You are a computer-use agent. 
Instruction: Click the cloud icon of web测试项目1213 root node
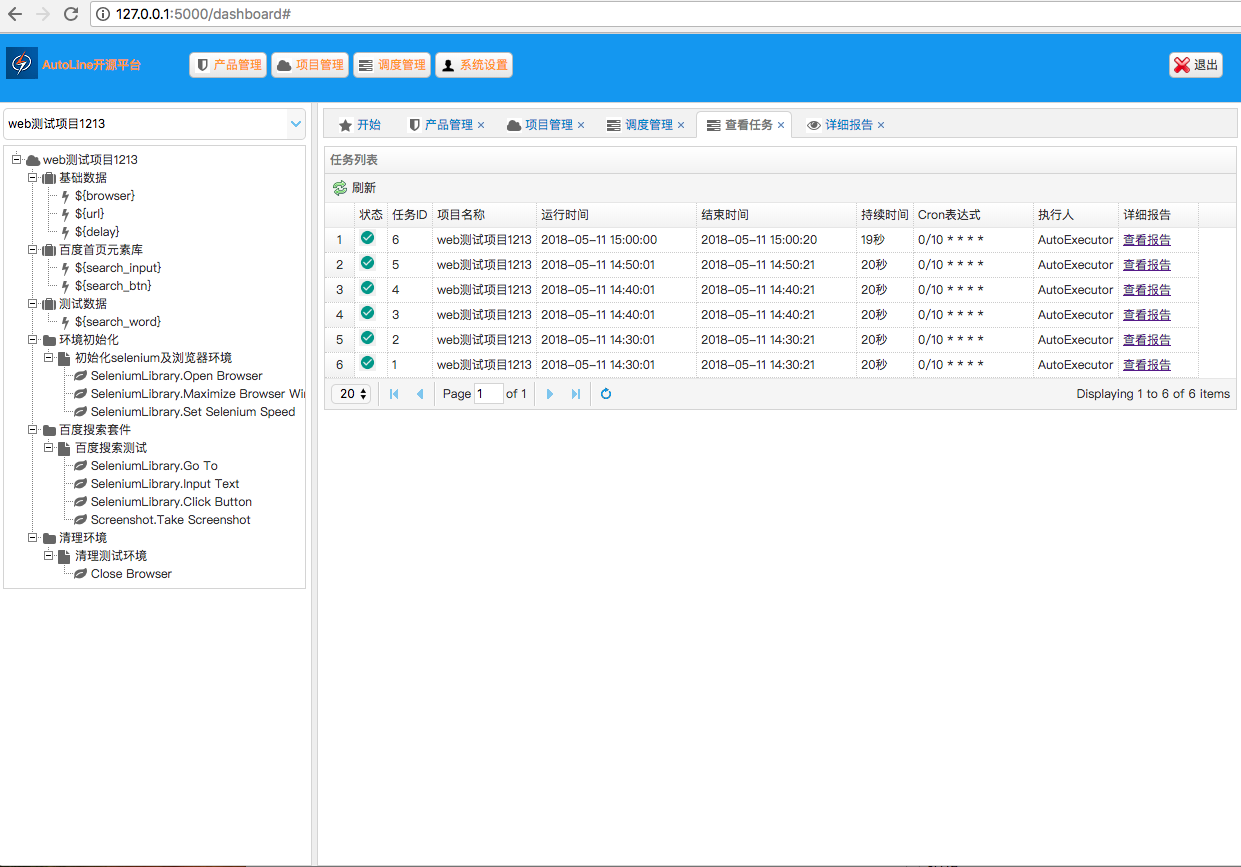tap(33, 160)
